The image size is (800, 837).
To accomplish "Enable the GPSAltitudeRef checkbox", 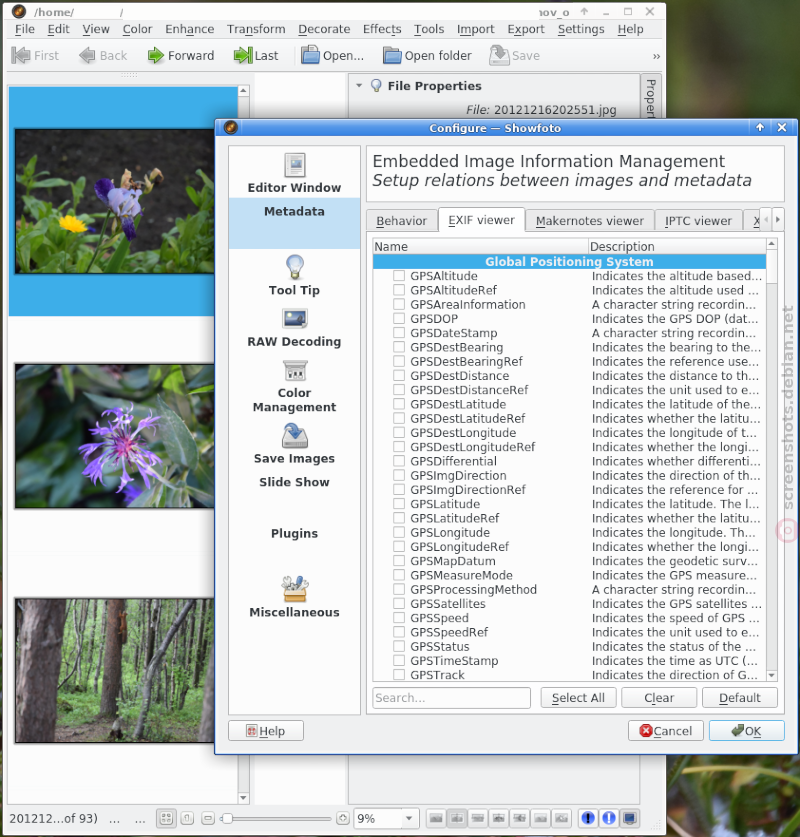I will [399, 290].
